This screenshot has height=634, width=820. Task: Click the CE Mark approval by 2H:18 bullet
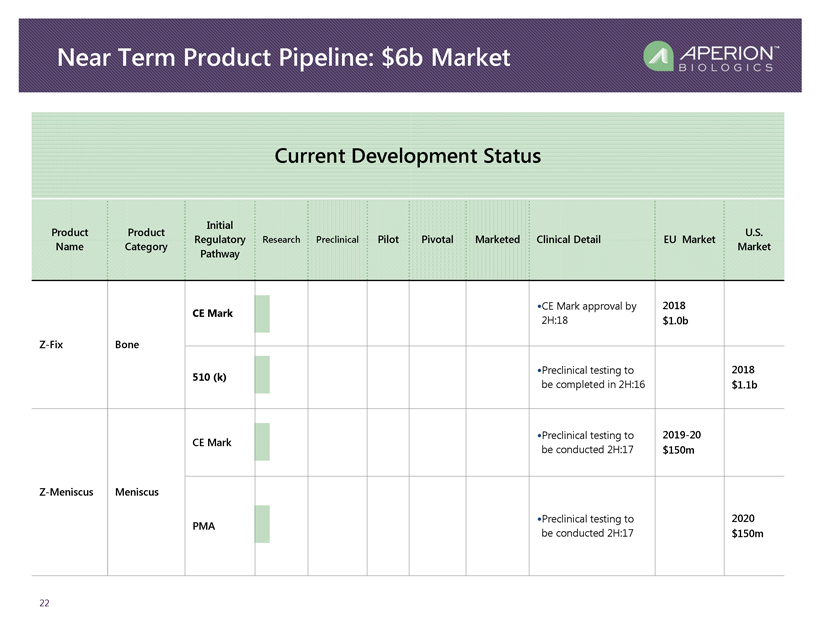point(587,313)
